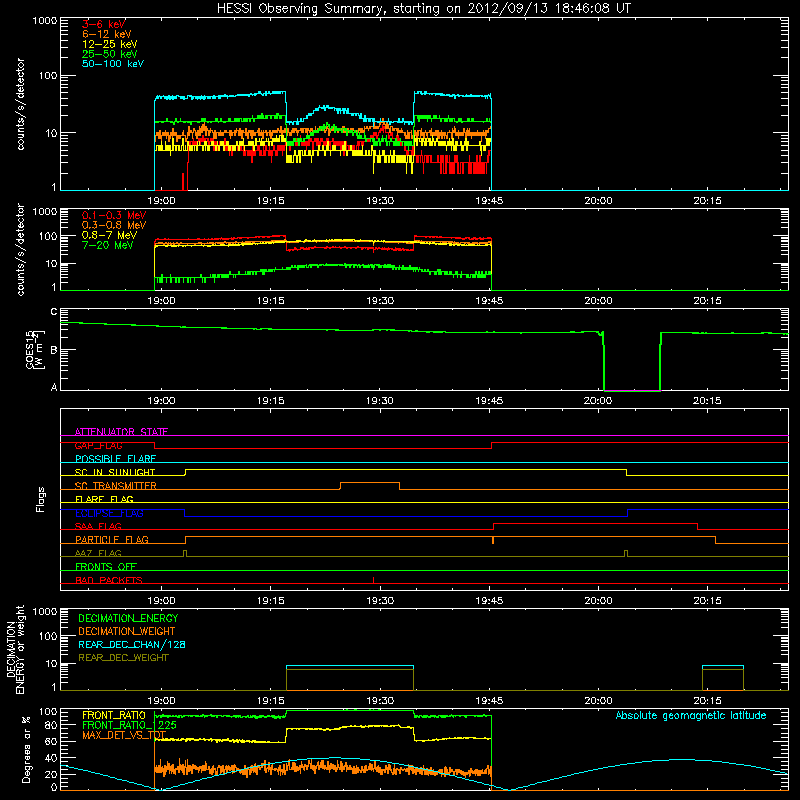
Task: Select the 3-6 keV legend label
Action: [x=104, y=24]
